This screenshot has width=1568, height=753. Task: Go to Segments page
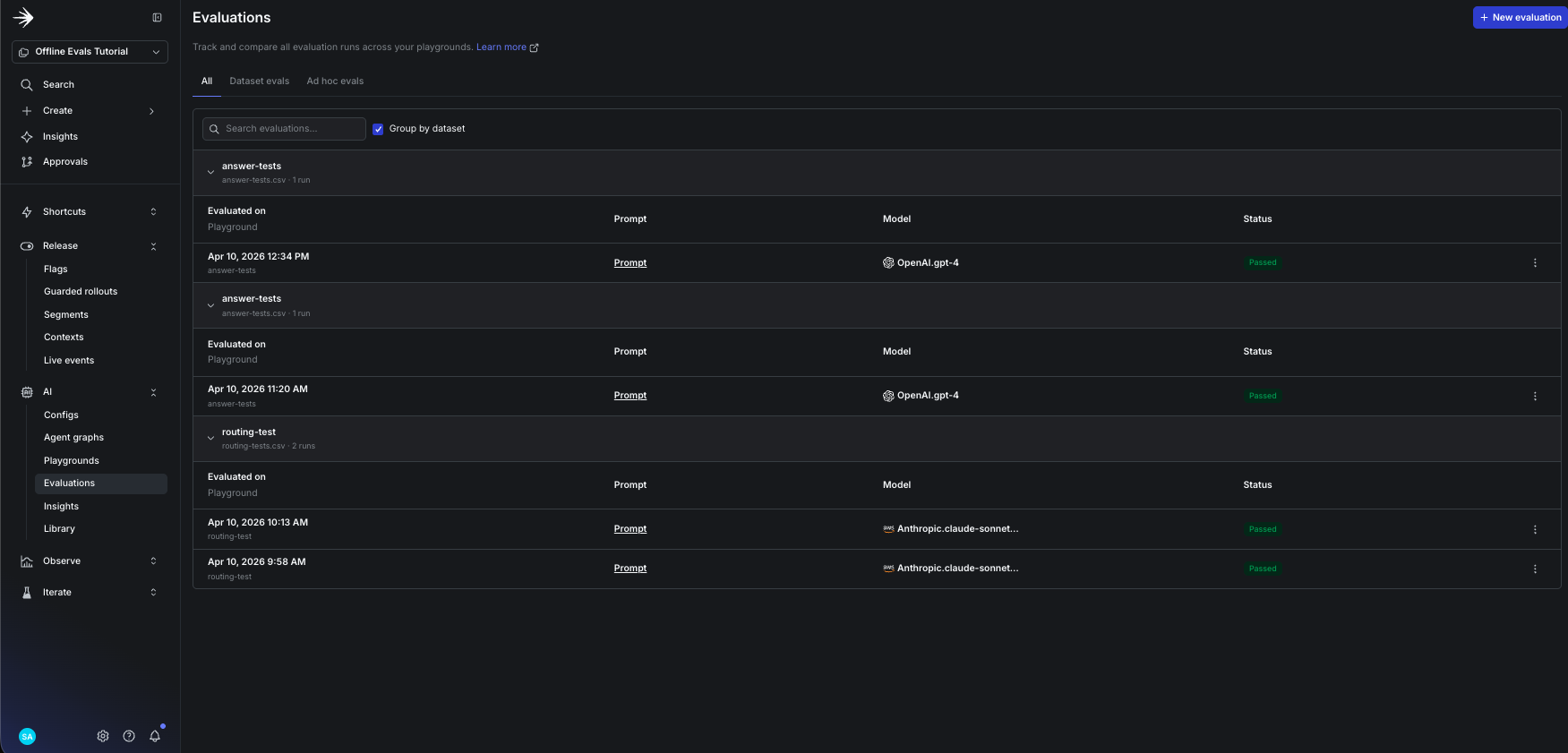66,315
